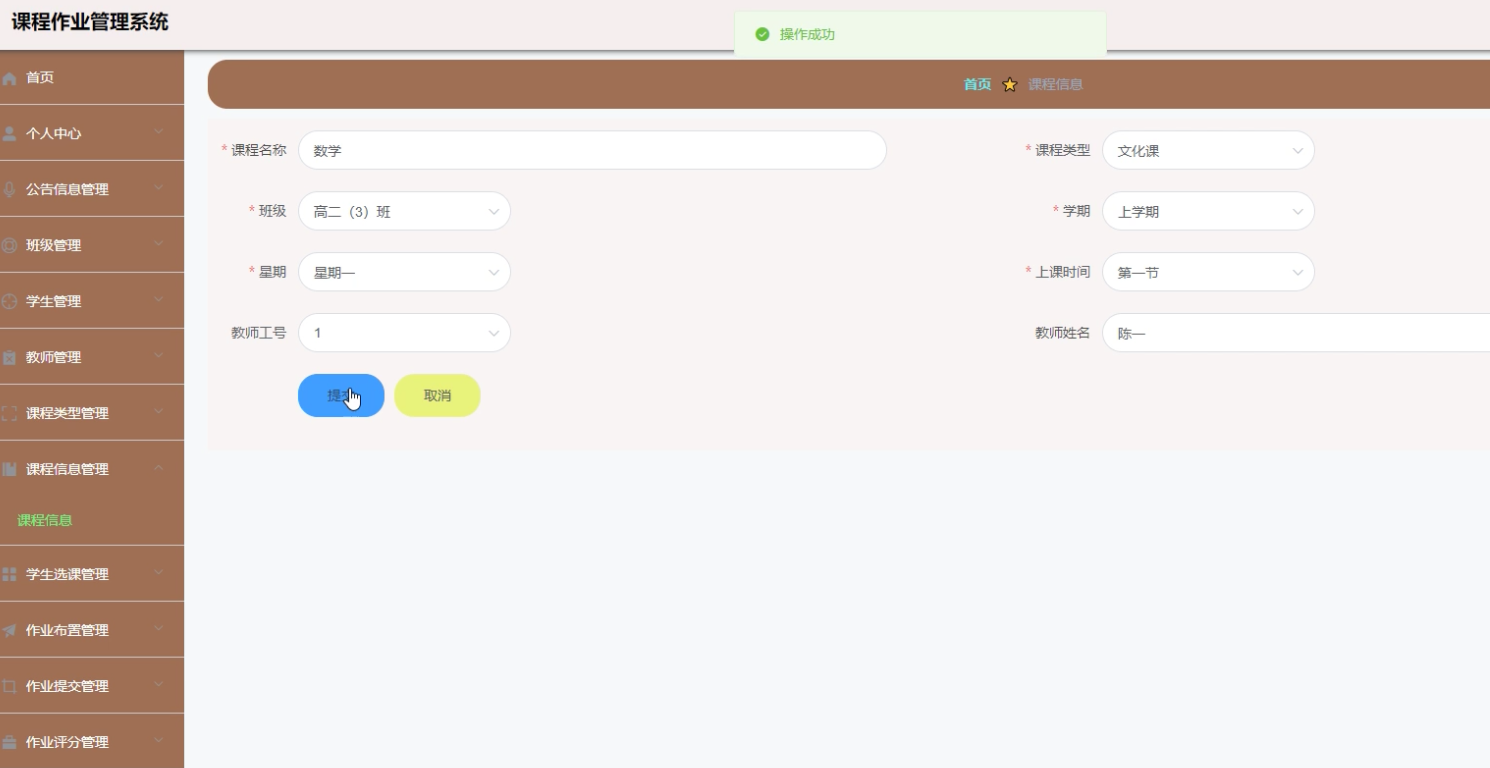Screen dimensions: 1490x768
Task: Open the 公告信息管理 sidebar menu
Action: [92, 190]
